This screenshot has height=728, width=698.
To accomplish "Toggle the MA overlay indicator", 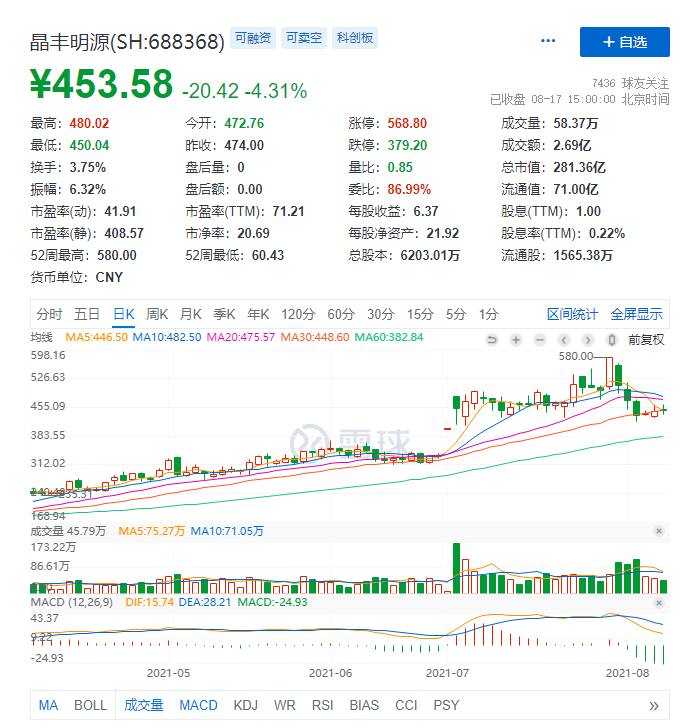I will (48, 706).
